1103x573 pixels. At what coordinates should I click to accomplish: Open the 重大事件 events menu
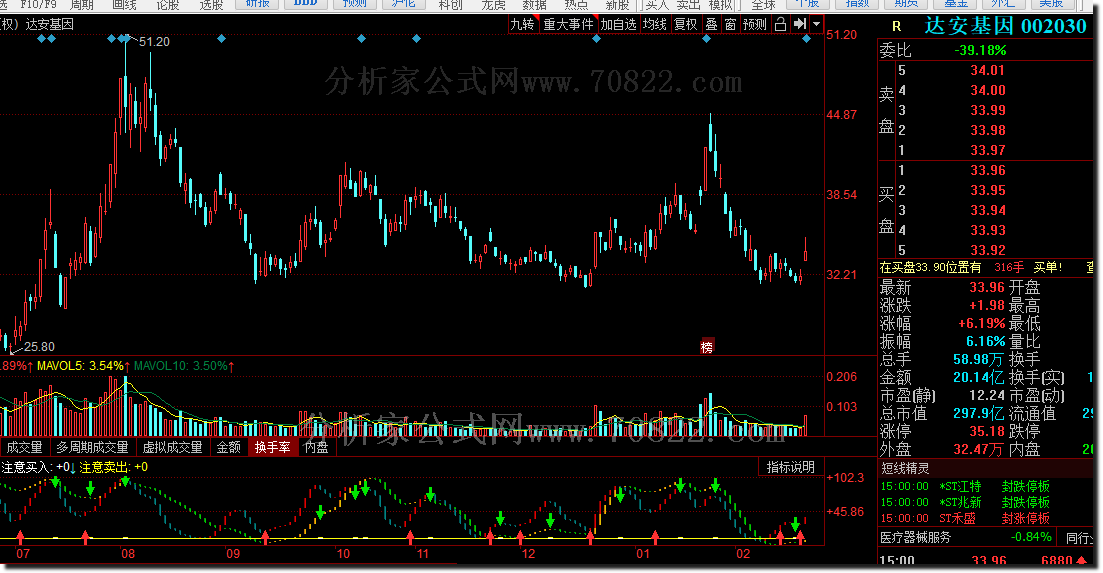point(568,24)
